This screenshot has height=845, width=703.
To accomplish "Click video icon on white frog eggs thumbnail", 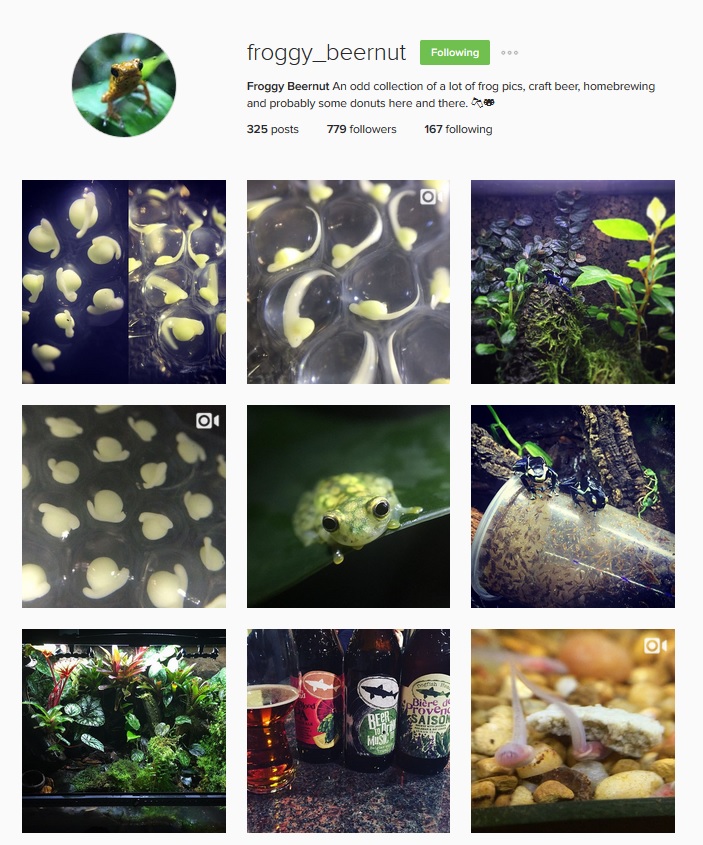I will point(207,420).
